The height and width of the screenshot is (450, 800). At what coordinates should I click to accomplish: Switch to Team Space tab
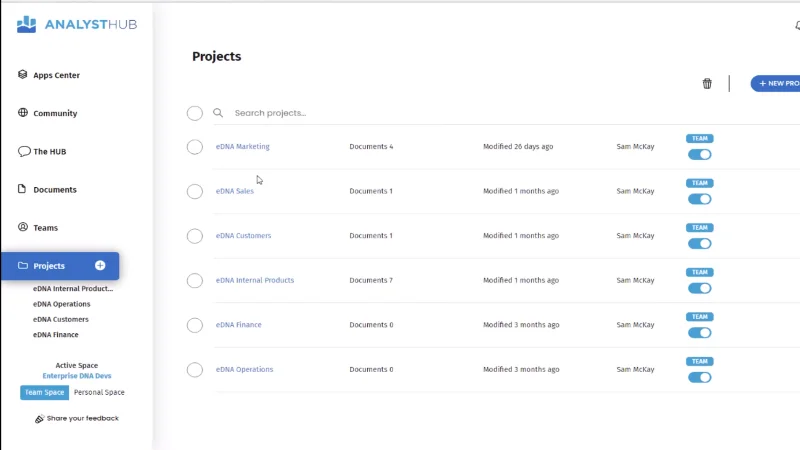pyautogui.click(x=44, y=392)
